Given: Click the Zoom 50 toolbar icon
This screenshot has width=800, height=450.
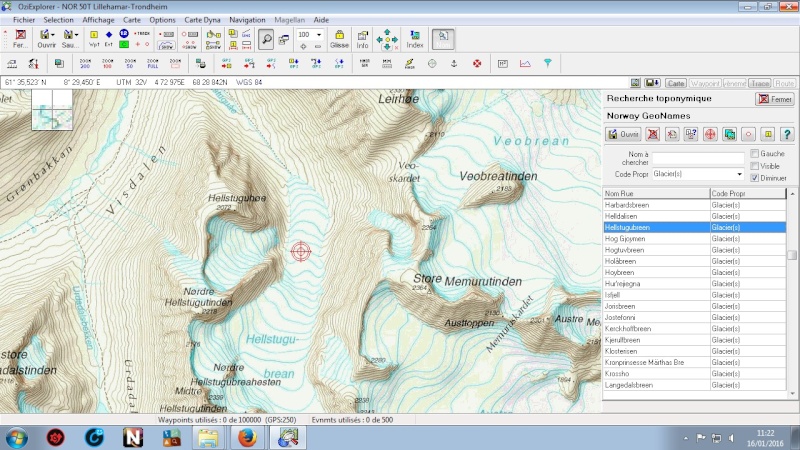Looking at the screenshot, I should coord(130,63).
